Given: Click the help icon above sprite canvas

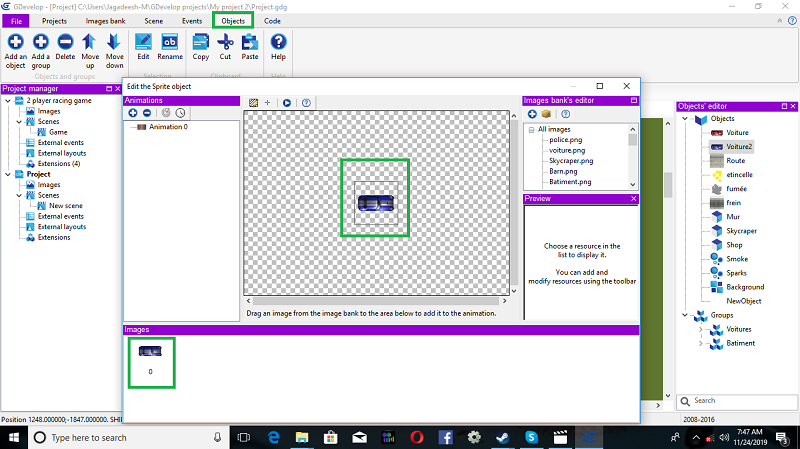Looking at the screenshot, I should click(306, 103).
